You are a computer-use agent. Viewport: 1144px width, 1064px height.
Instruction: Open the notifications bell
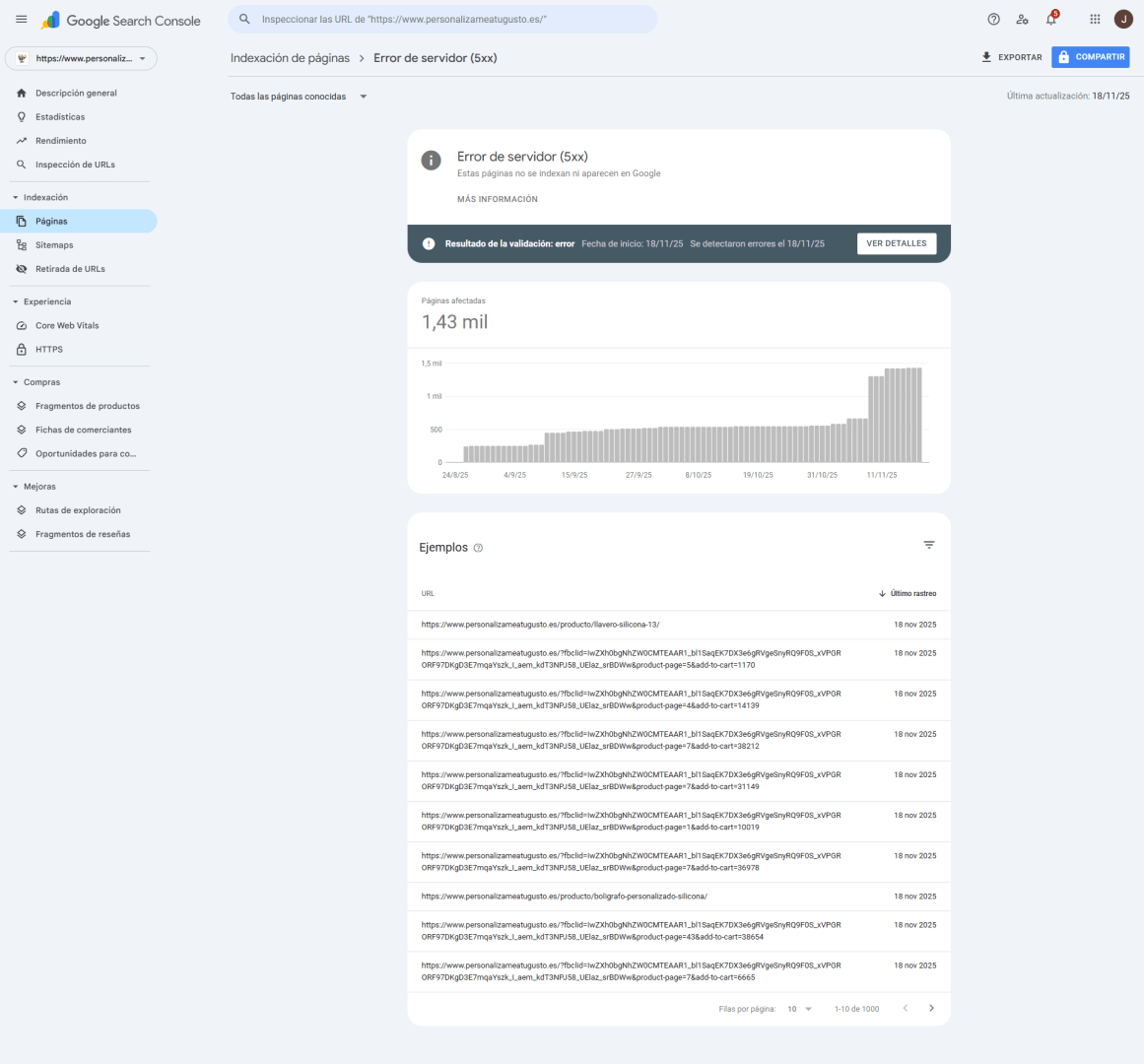tap(1050, 20)
